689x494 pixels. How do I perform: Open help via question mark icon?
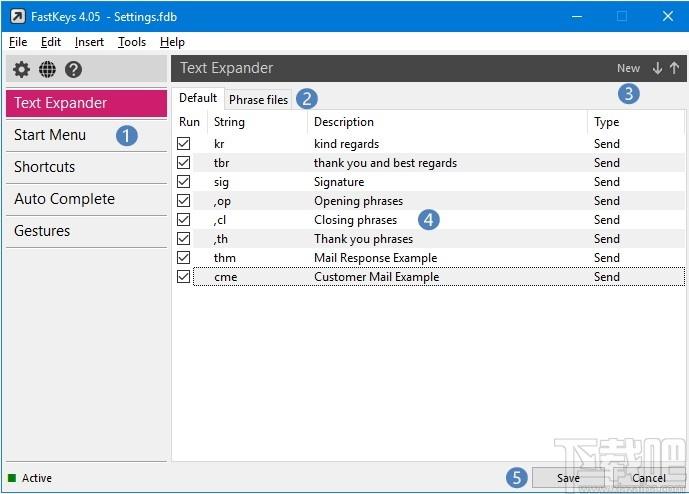click(x=73, y=69)
